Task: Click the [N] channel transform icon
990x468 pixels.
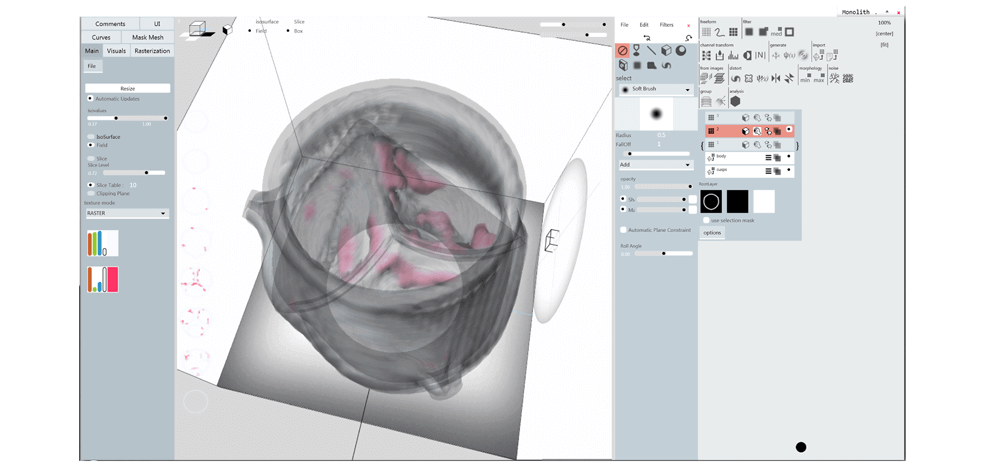Action: click(760, 56)
